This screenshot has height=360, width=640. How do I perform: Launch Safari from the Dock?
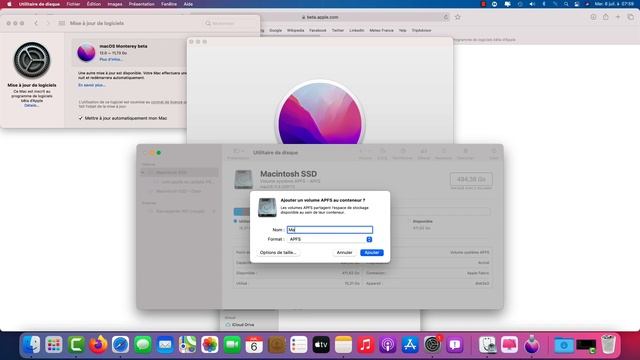pos(120,345)
